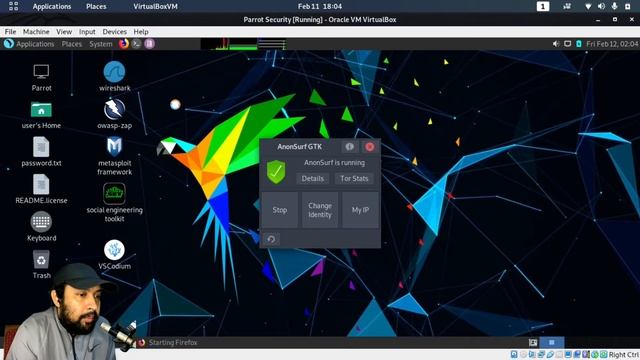
Task: Click the host clock Feb 11 18:04
Action: coord(320,6)
